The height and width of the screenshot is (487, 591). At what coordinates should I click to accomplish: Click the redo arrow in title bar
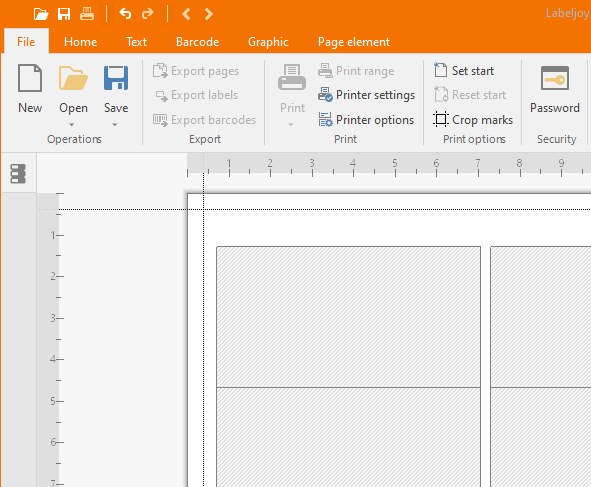tap(147, 14)
